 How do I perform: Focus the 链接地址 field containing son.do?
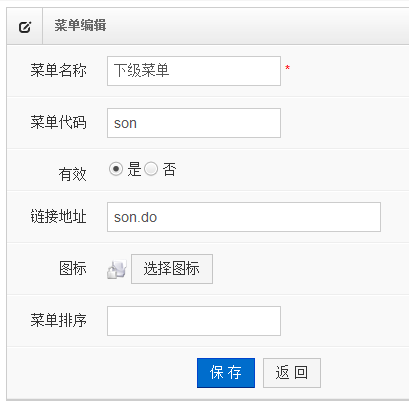(x=244, y=217)
